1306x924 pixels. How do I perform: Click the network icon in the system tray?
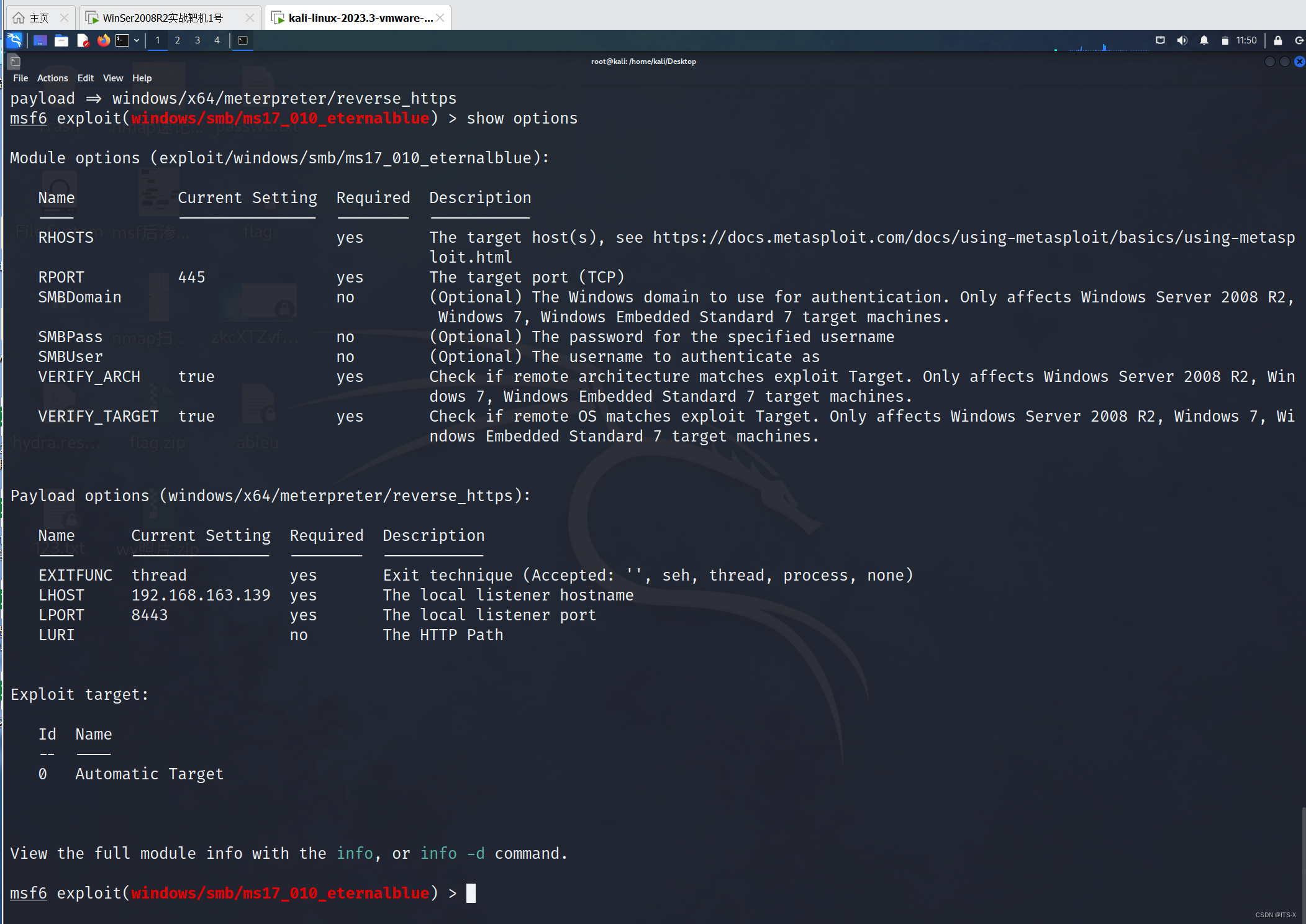click(x=1160, y=40)
